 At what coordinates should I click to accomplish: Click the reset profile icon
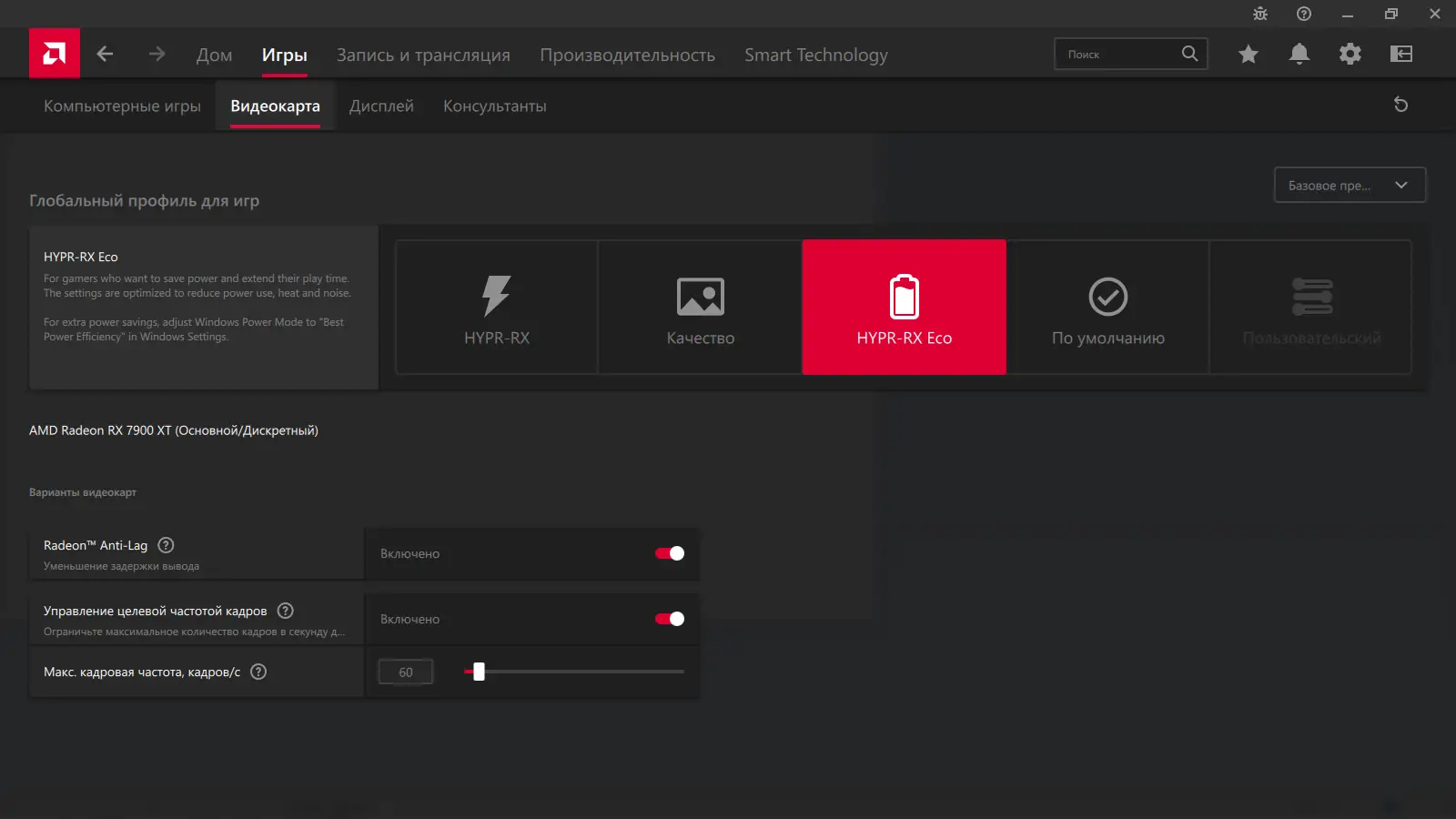click(x=1401, y=105)
